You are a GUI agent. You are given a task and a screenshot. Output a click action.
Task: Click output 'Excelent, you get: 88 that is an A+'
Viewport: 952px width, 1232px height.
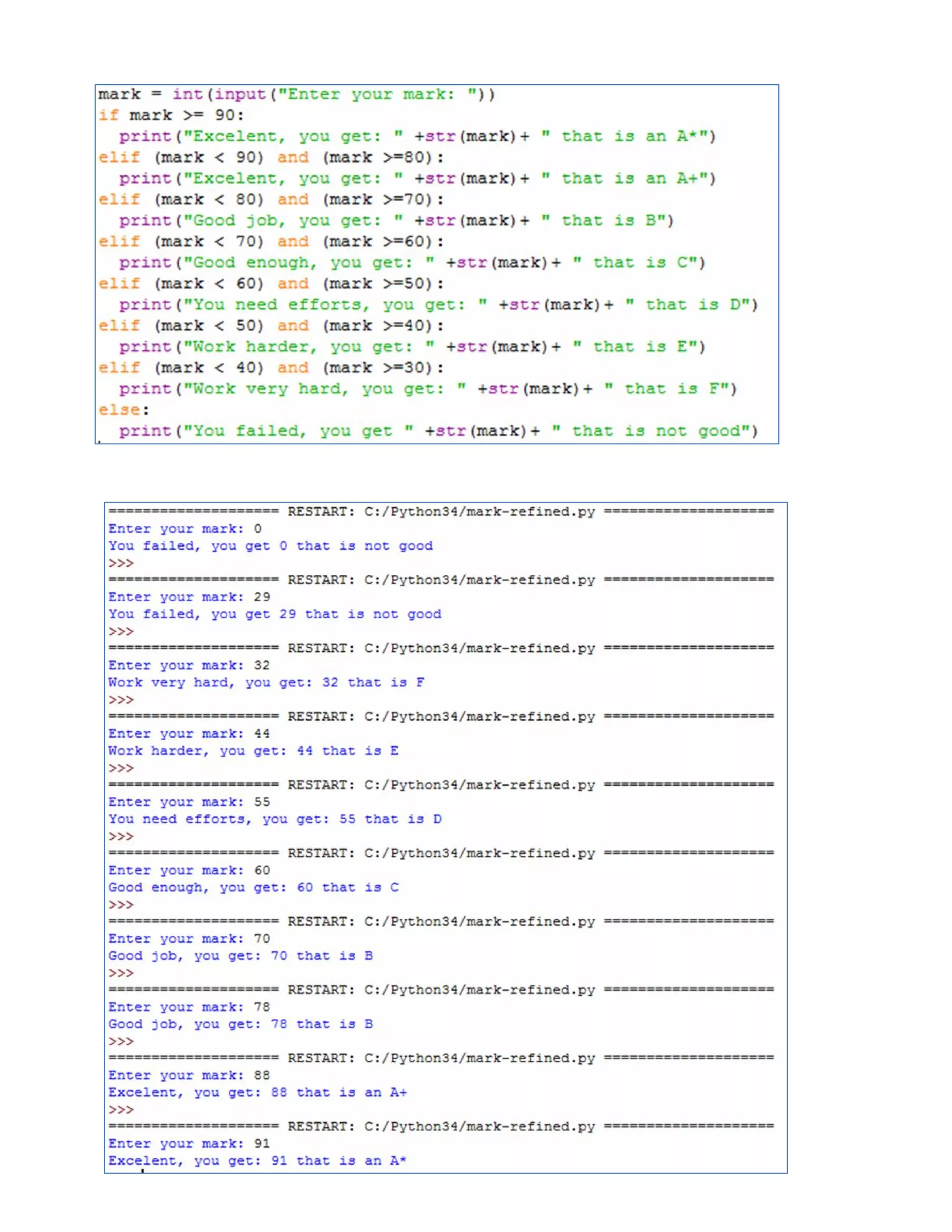pyautogui.click(x=258, y=1092)
